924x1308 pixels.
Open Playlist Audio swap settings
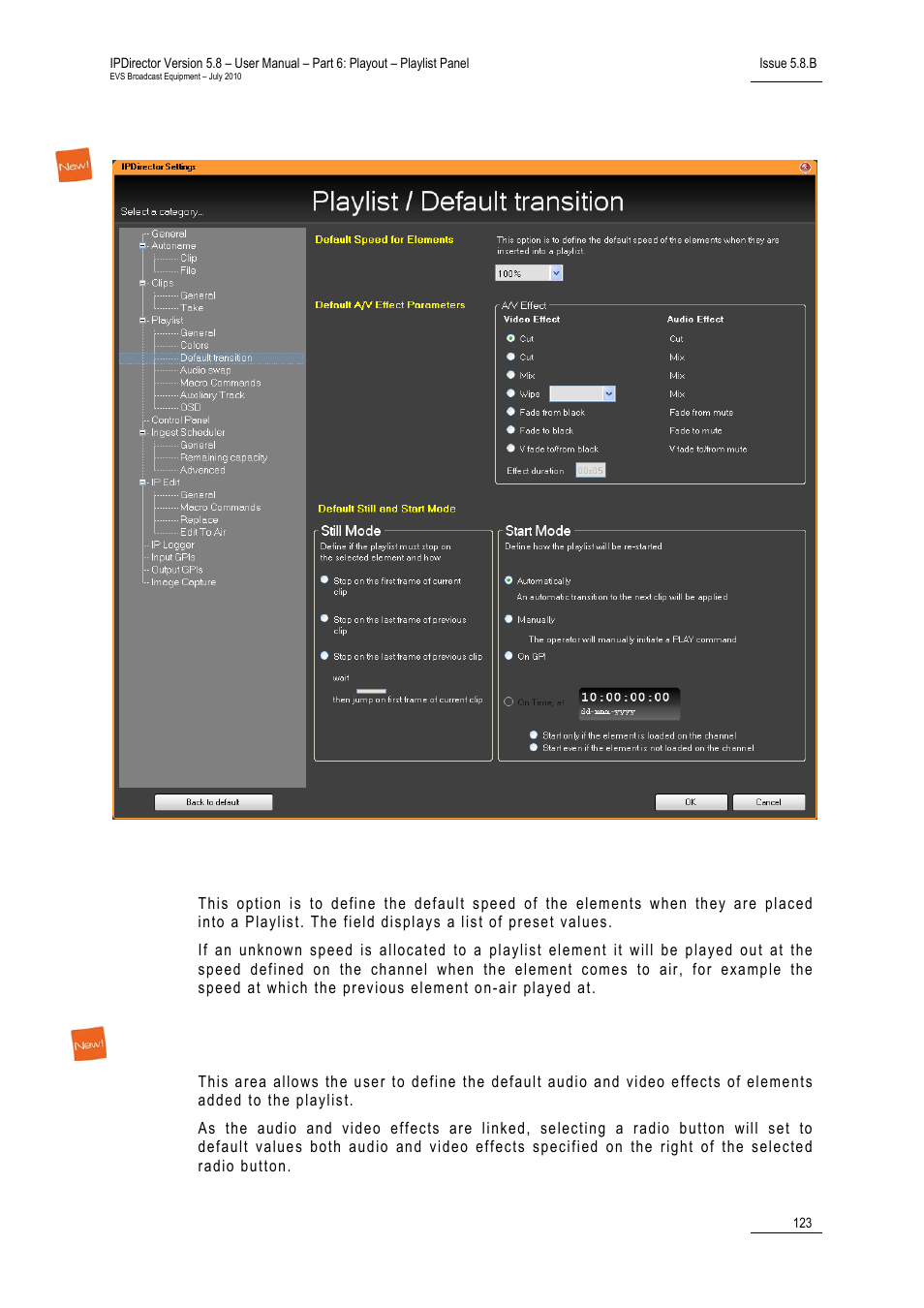click(x=205, y=370)
